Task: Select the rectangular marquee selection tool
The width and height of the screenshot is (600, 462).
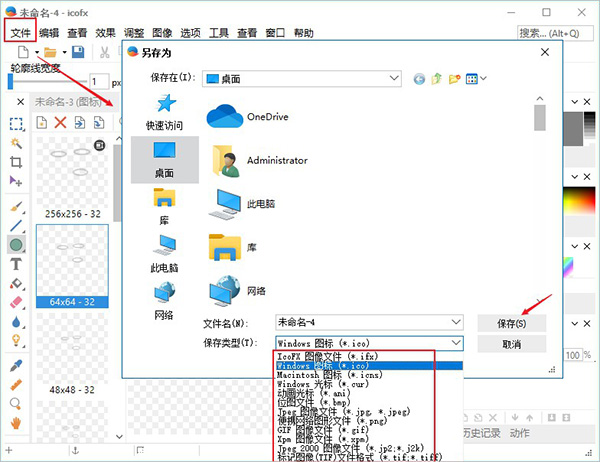Action: (17, 124)
